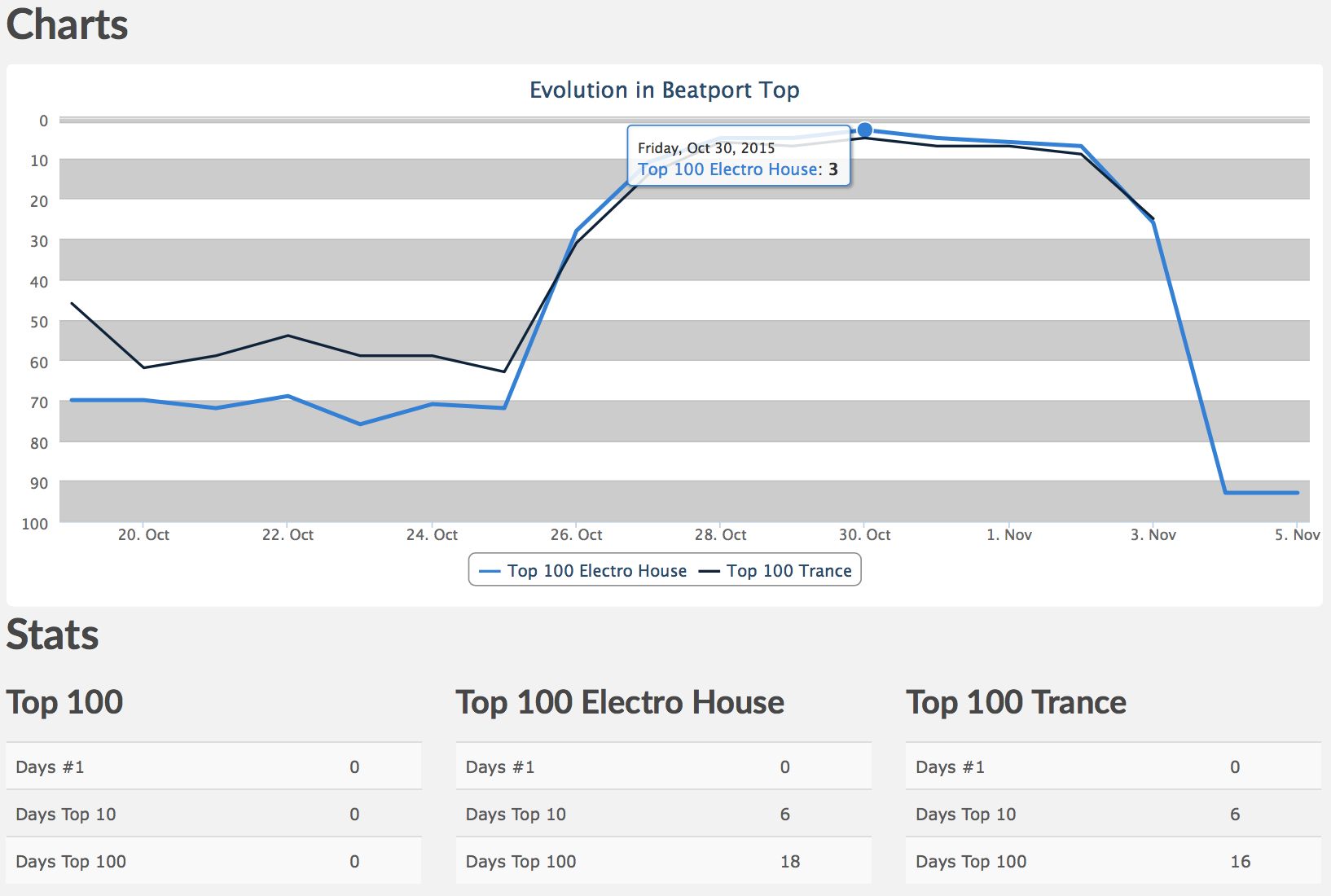This screenshot has height=896, width=1331.
Task: Click Days Top 100 row in Electro House table
Action: point(663,861)
